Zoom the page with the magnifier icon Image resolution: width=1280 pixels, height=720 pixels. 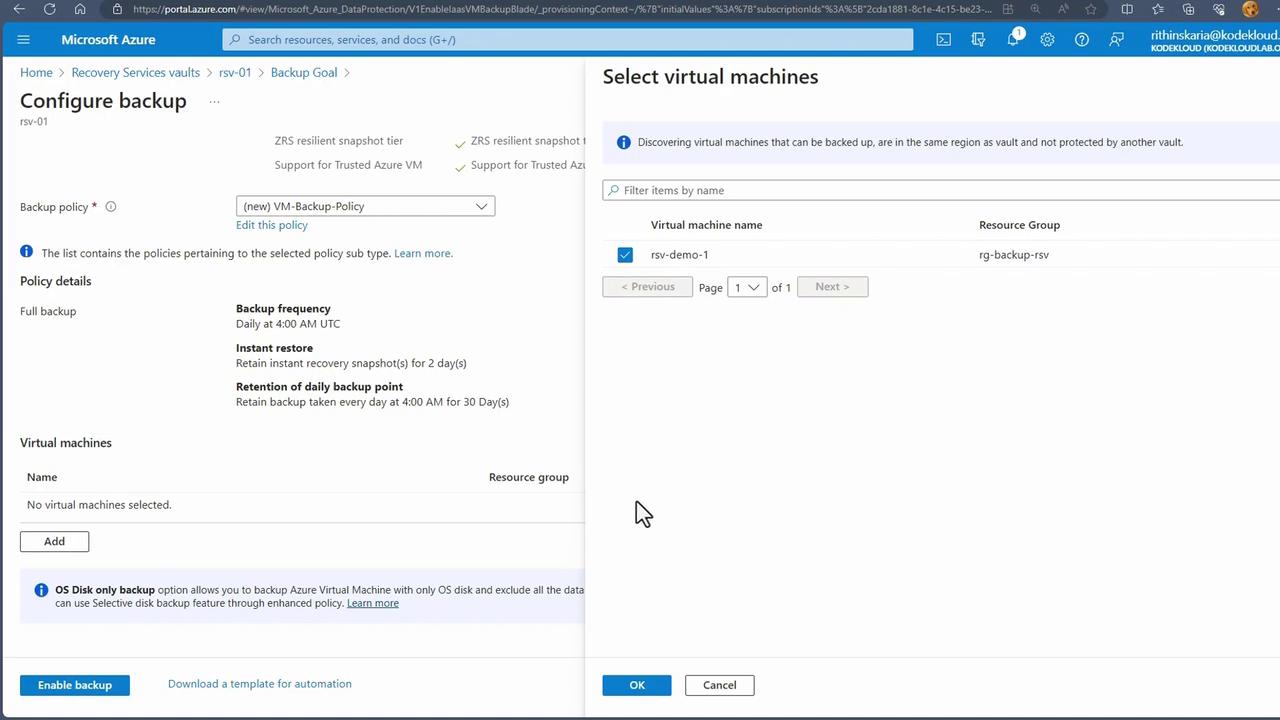(x=1035, y=9)
